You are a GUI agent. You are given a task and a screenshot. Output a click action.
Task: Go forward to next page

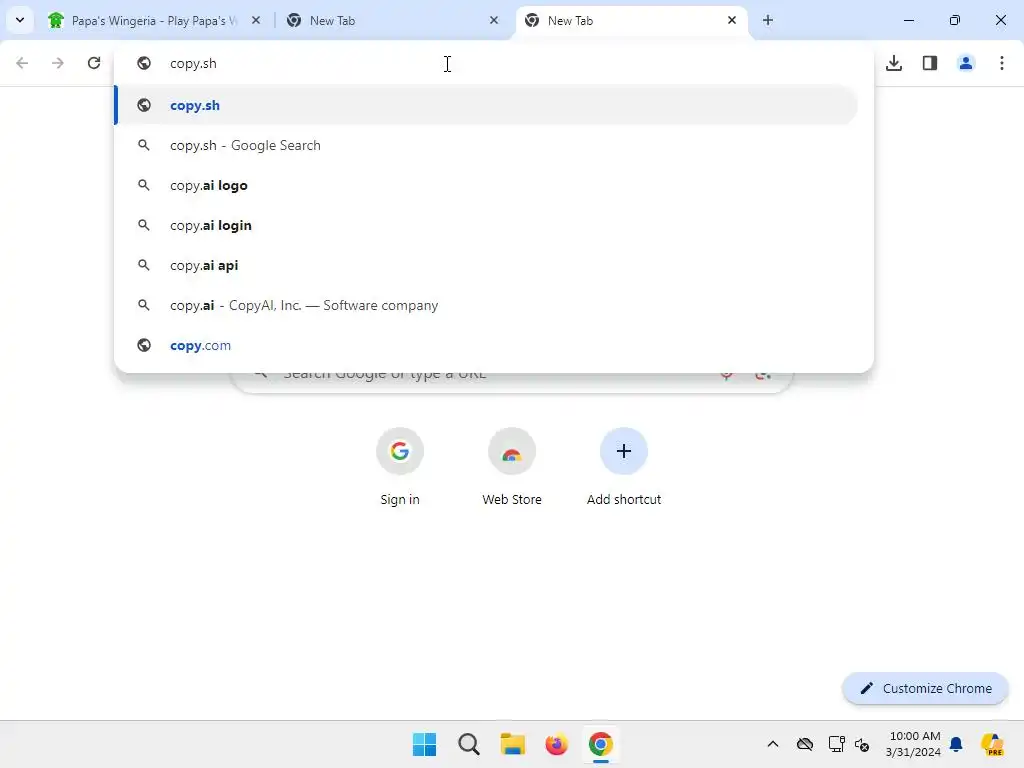click(x=58, y=63)
